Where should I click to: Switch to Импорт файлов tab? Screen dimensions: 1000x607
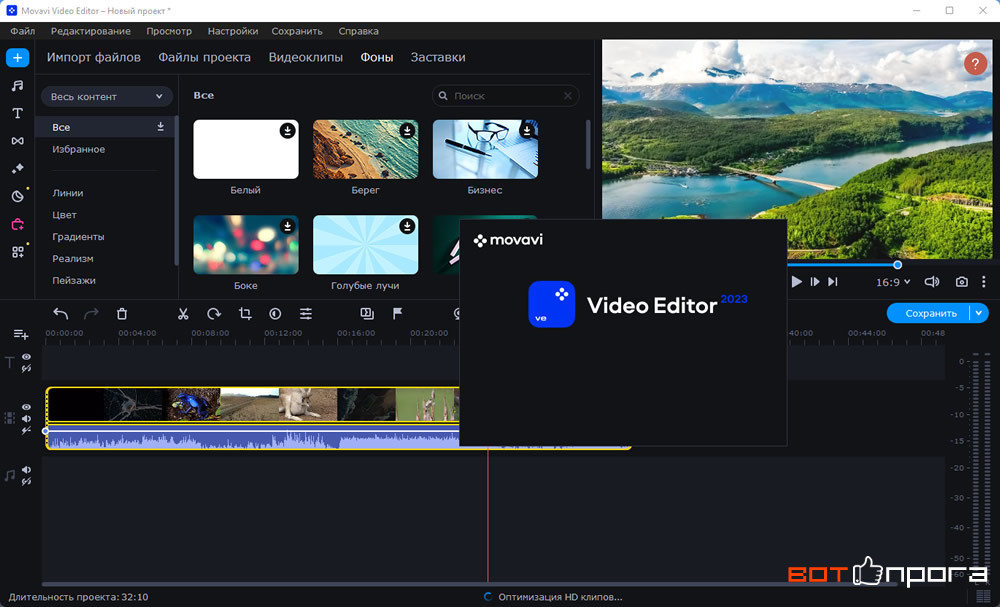(94, 57)
